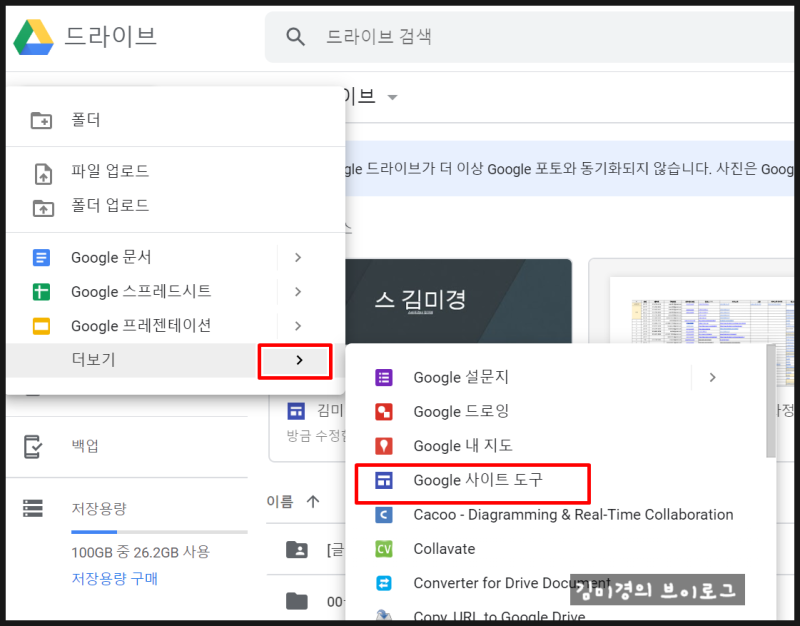
Task: Select Converter for Drive Document entry
Action: (556, 583)
